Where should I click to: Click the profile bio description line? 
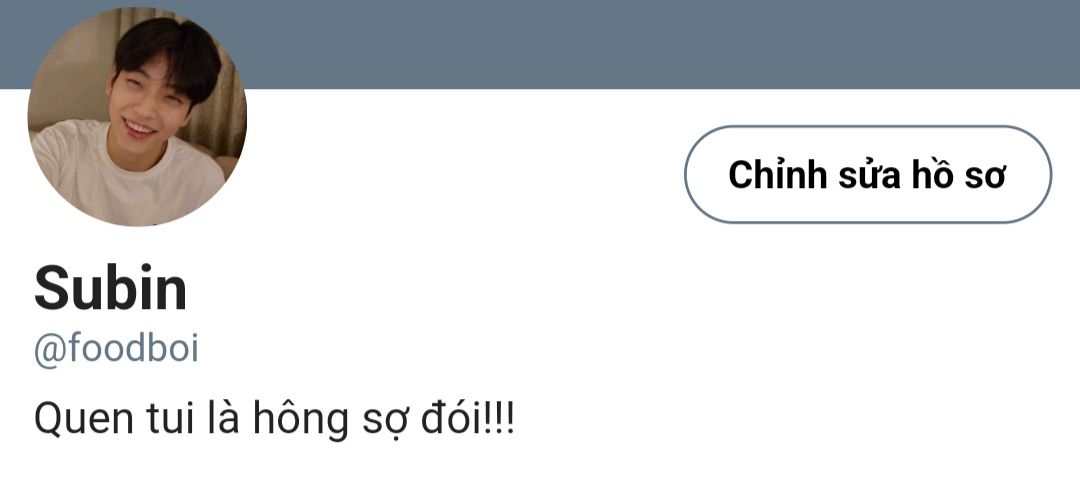(274, 416)
